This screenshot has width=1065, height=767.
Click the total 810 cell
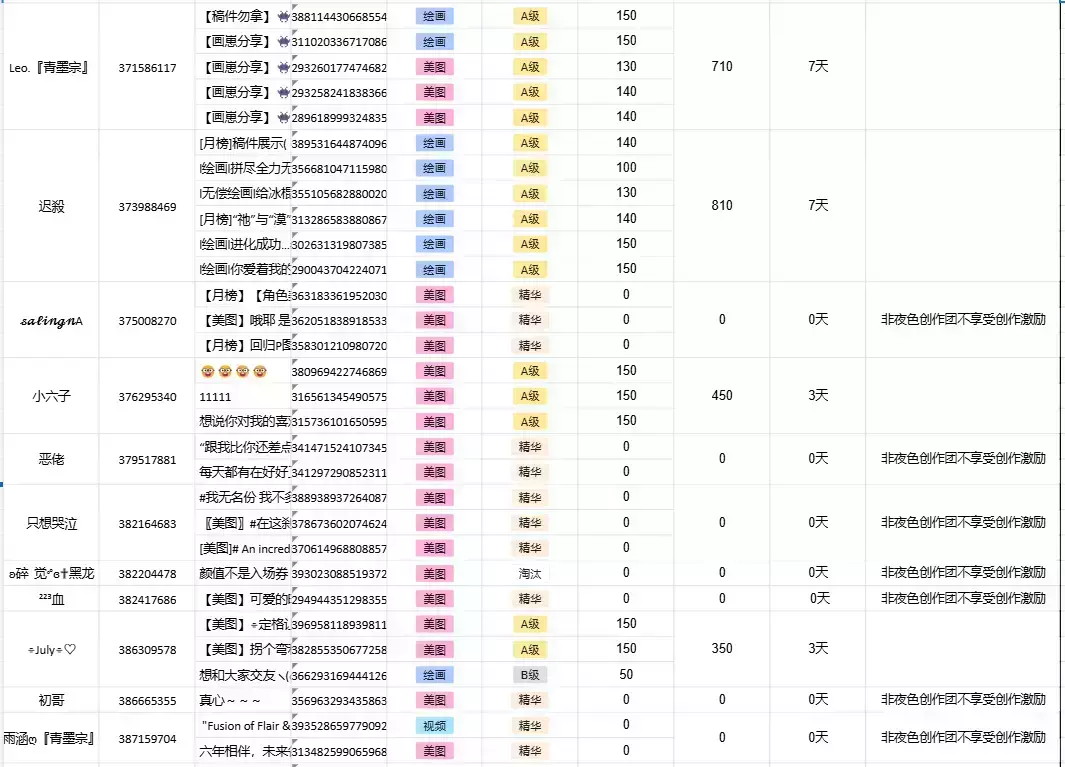pos(722,205)
